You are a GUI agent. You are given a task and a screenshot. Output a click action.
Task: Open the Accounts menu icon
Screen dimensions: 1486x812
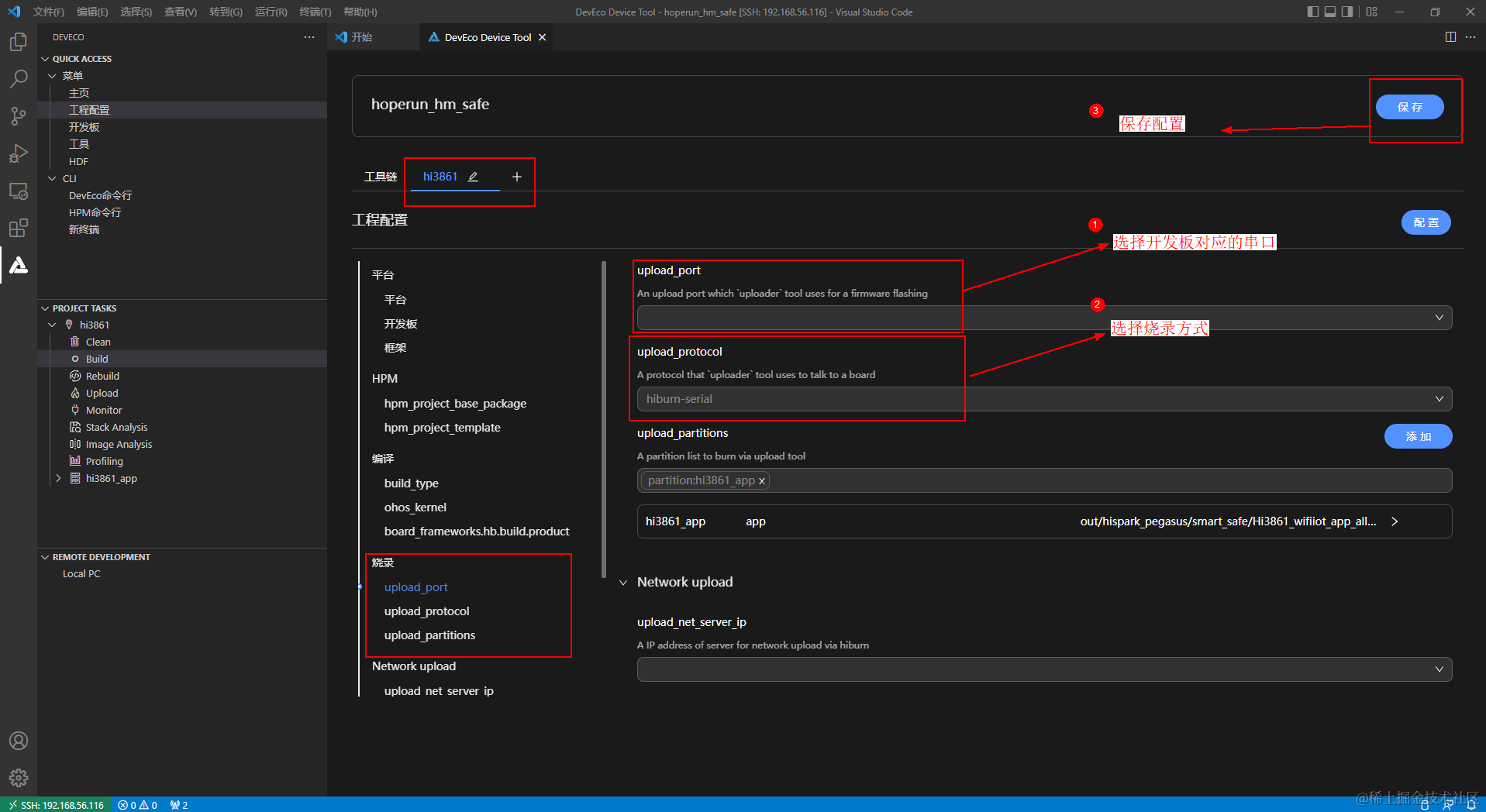point(19,741)
